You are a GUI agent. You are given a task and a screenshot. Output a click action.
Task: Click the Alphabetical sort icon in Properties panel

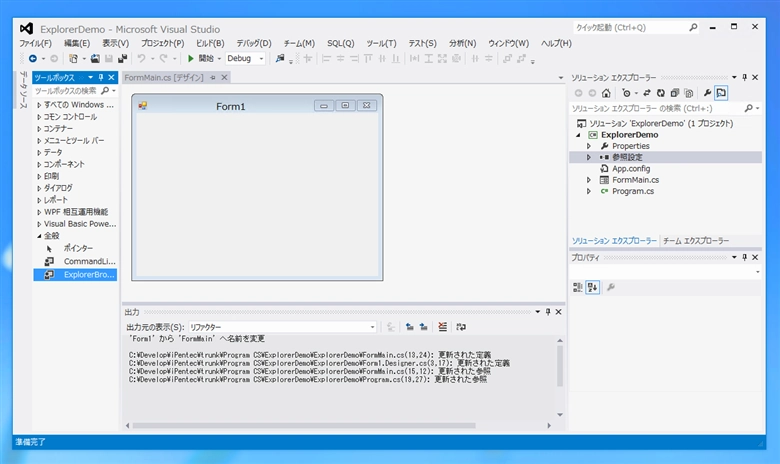click(x=592, y=287)
